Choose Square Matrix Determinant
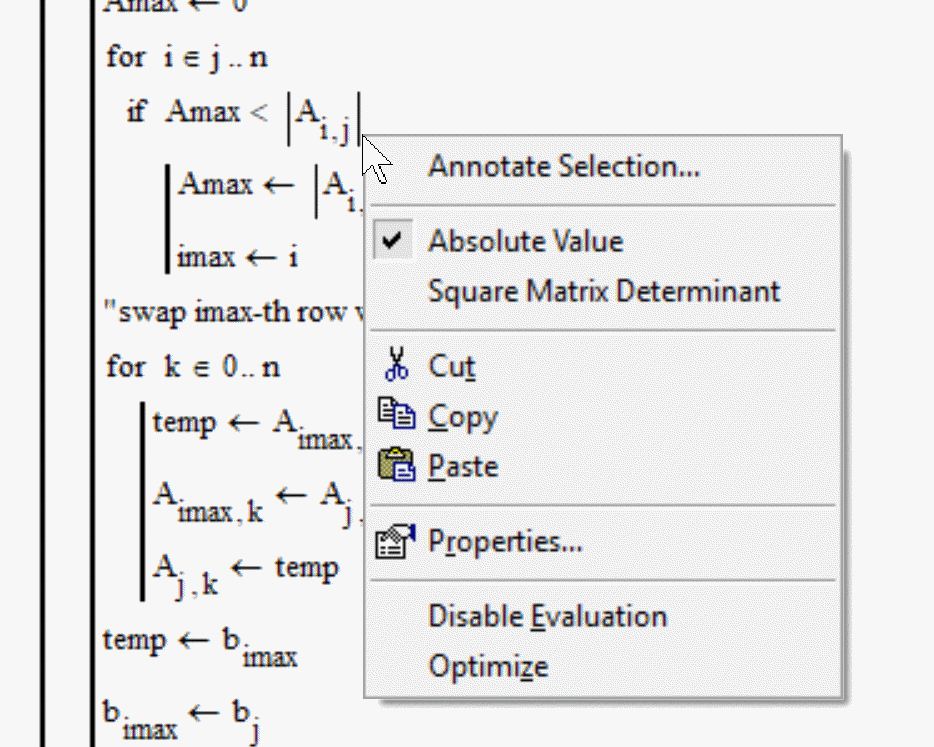The image size is (934, 747). coord(603,291)
